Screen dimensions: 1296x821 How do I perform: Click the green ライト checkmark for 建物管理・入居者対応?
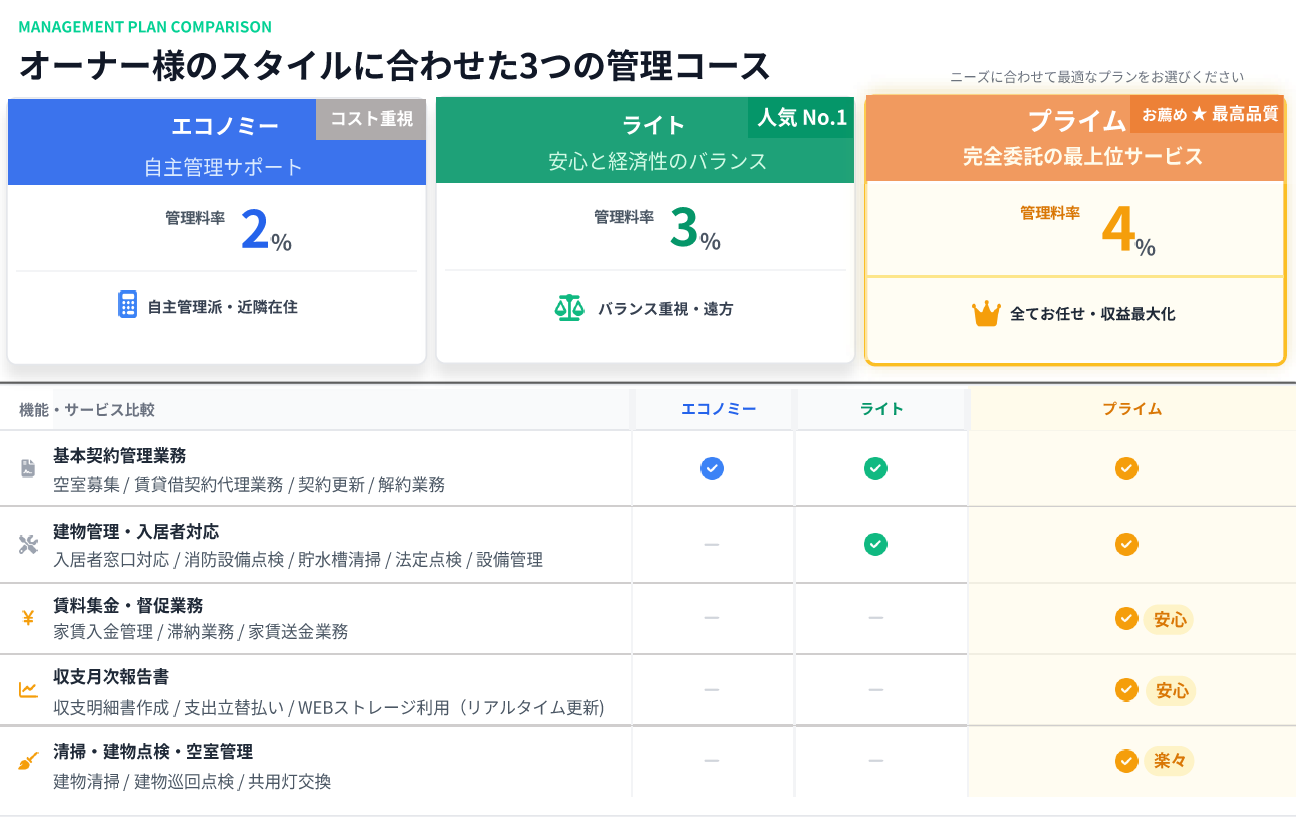[876, 544]
